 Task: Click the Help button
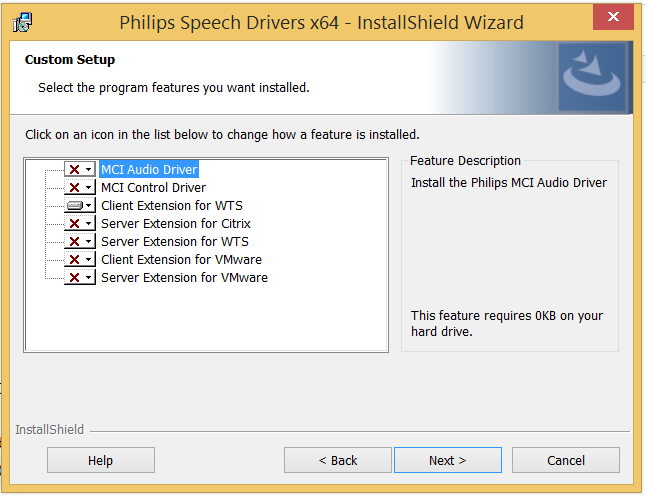pos(101,460)
